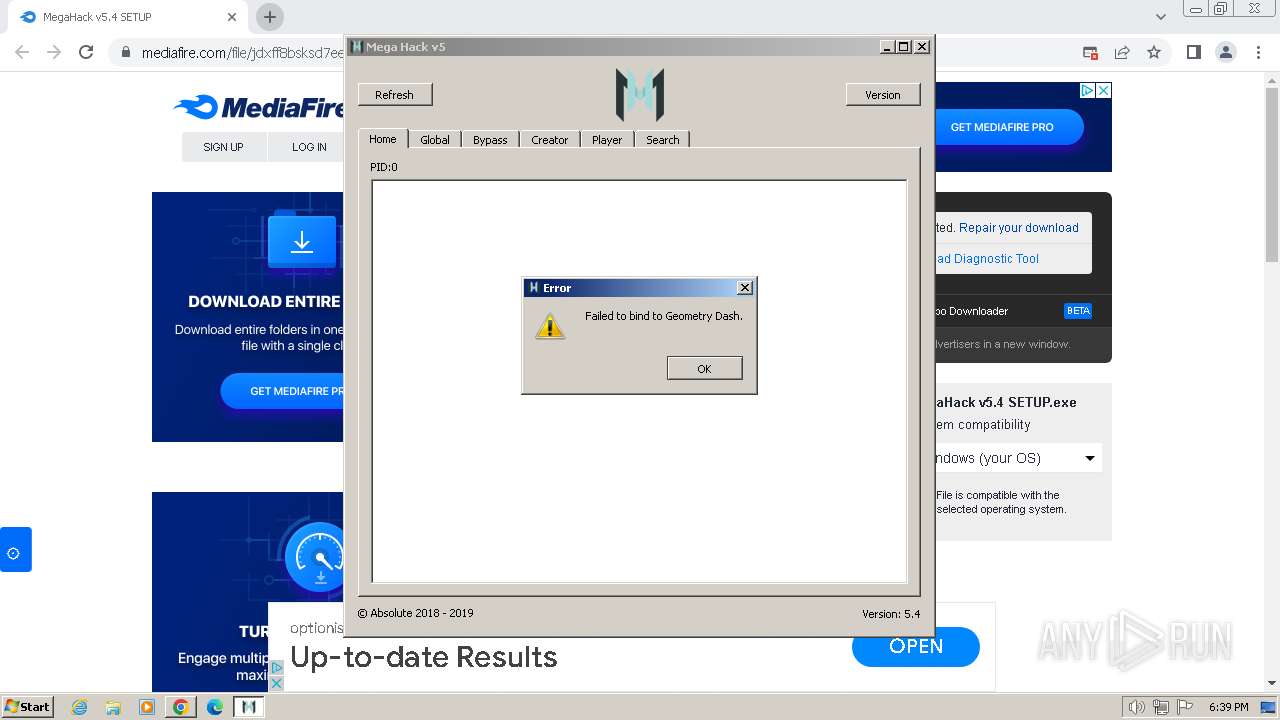Open the Chrome profile avatar
This screenshot has height=720, width=1280.
click(1225, 52)
